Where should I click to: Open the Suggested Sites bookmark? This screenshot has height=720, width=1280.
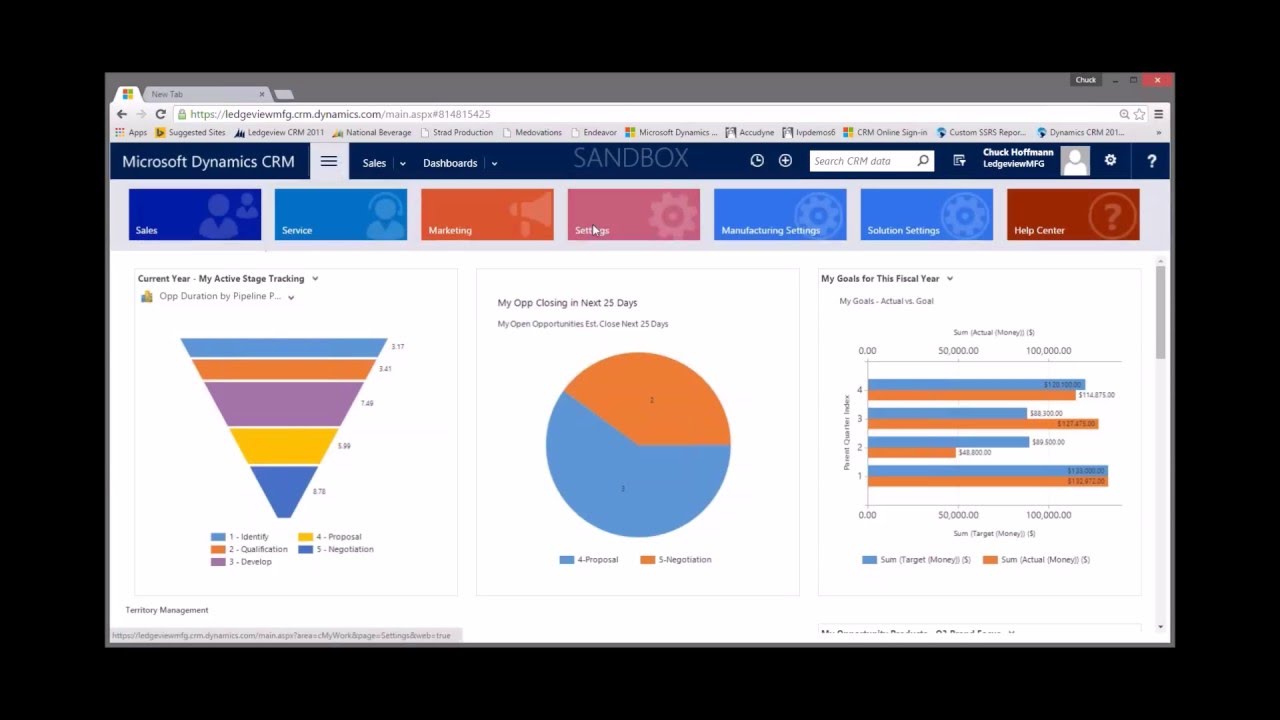190,132
